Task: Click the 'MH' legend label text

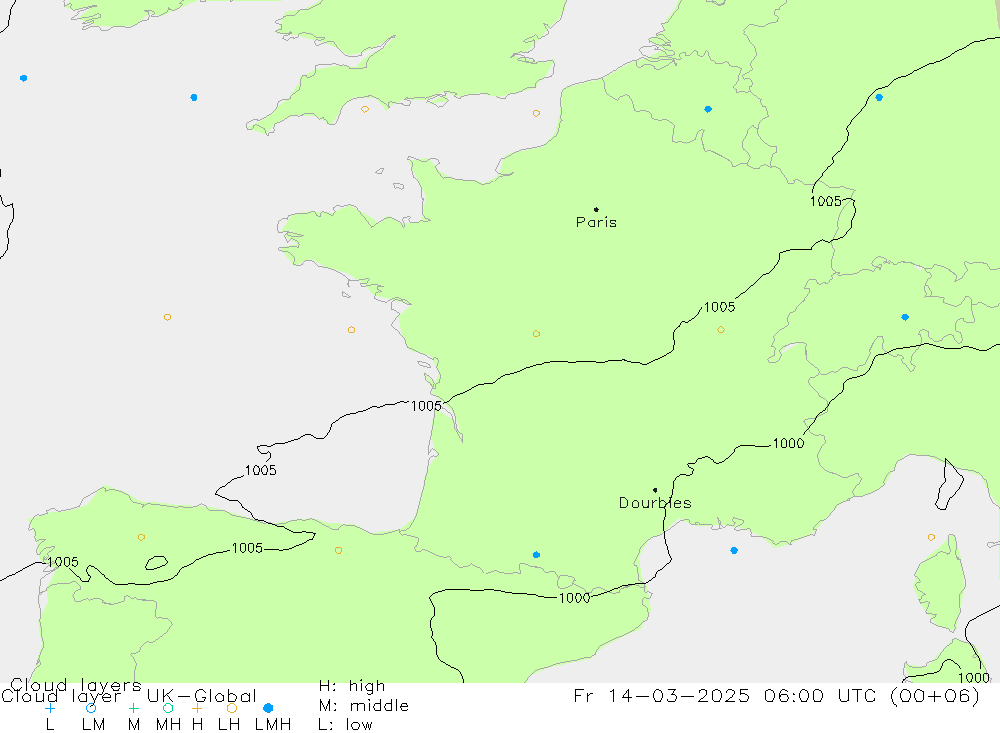Action: (x=168, y=725)
